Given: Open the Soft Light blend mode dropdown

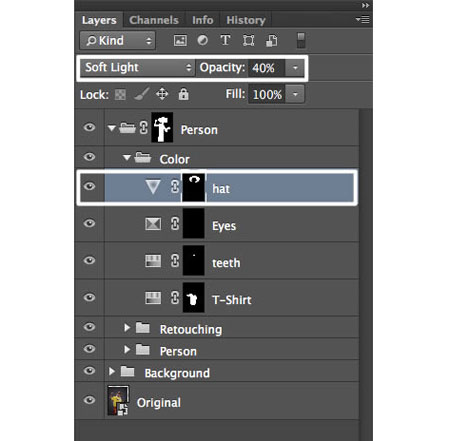Looking at the screenshot, I should (x=137, y=68).
